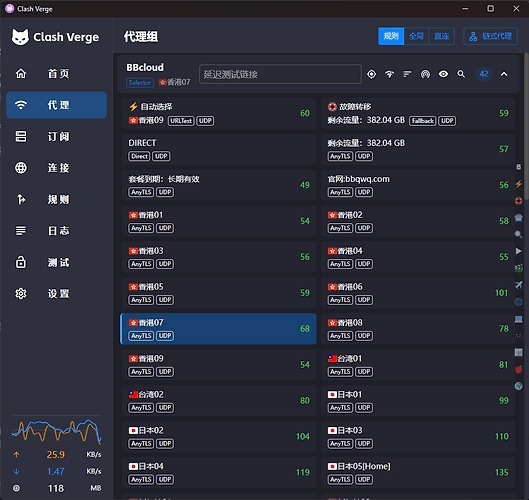Screen dimensions: 529x500
Task: Click the 42 proxy count badge
Action: point(484,74)
